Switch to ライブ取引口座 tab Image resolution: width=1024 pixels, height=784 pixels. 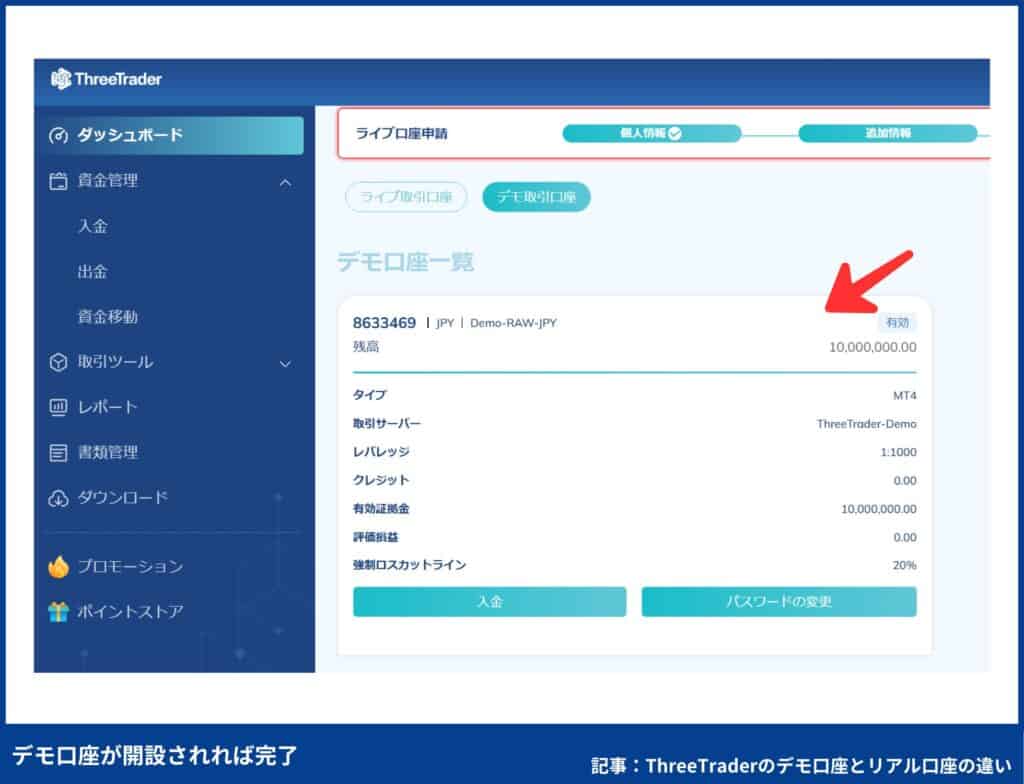[x=406, y=197]
